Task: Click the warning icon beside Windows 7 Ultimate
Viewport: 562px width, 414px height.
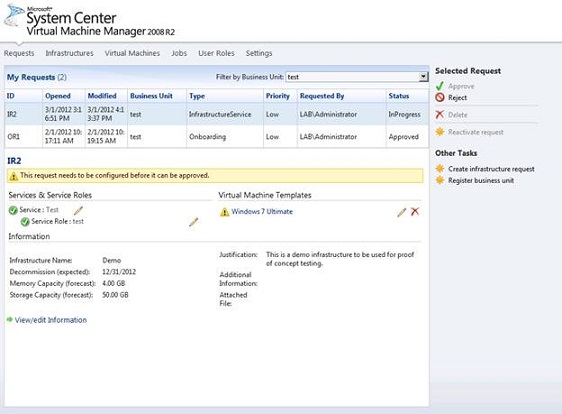Action: pyautogui.click(x=224, y=212)
